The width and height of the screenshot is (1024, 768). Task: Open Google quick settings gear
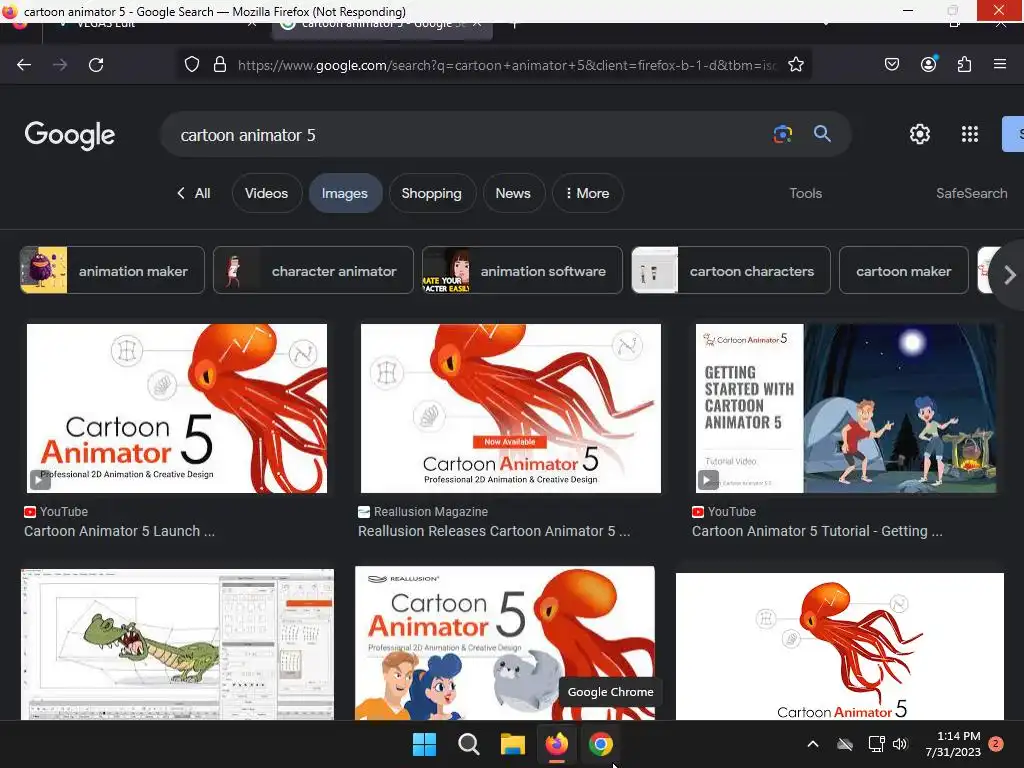click(x=920, y=134)
